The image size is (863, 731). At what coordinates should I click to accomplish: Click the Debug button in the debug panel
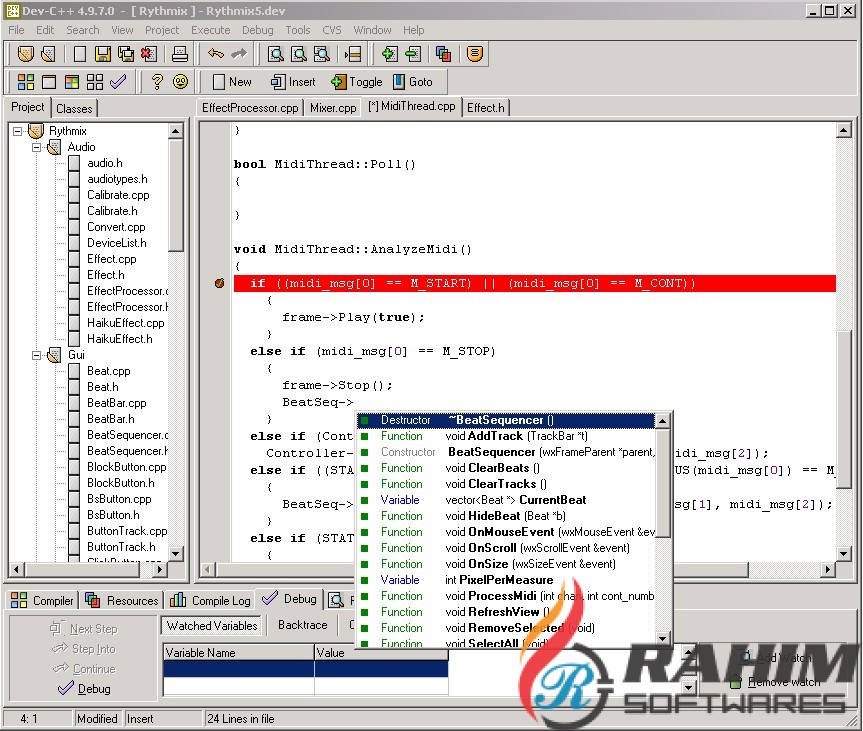point(84,689)
